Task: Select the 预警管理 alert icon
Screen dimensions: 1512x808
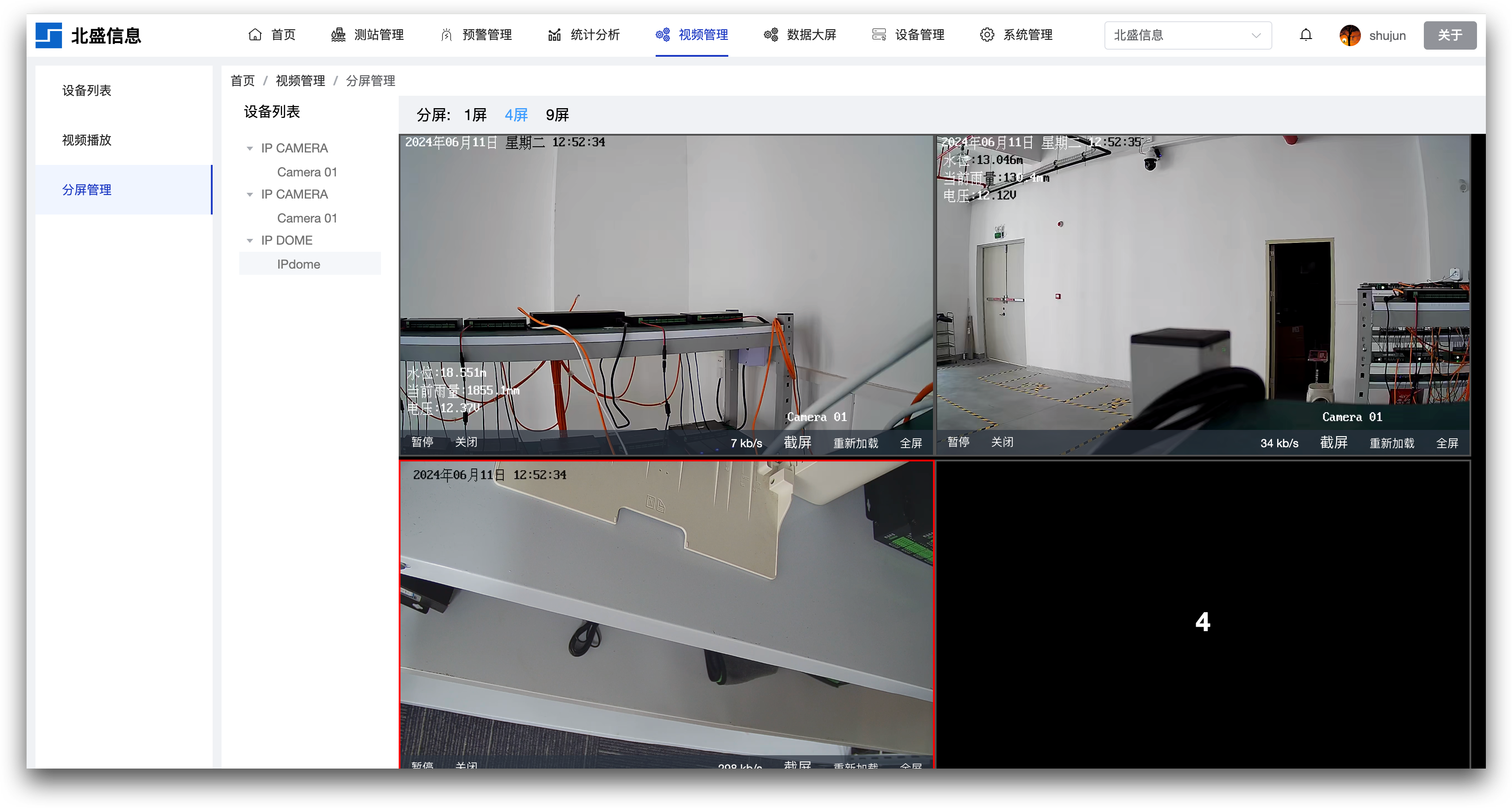Action: [x=446, y=35]
